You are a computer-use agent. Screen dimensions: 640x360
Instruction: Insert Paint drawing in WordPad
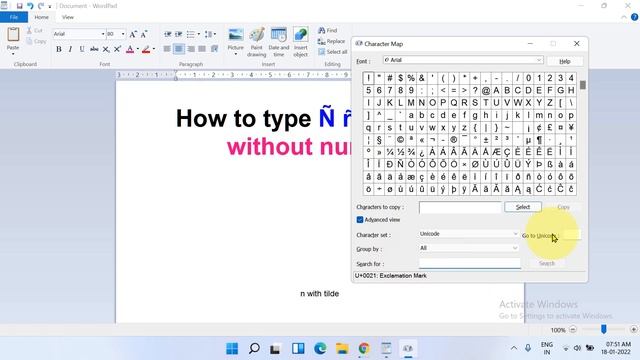[257, 42]
